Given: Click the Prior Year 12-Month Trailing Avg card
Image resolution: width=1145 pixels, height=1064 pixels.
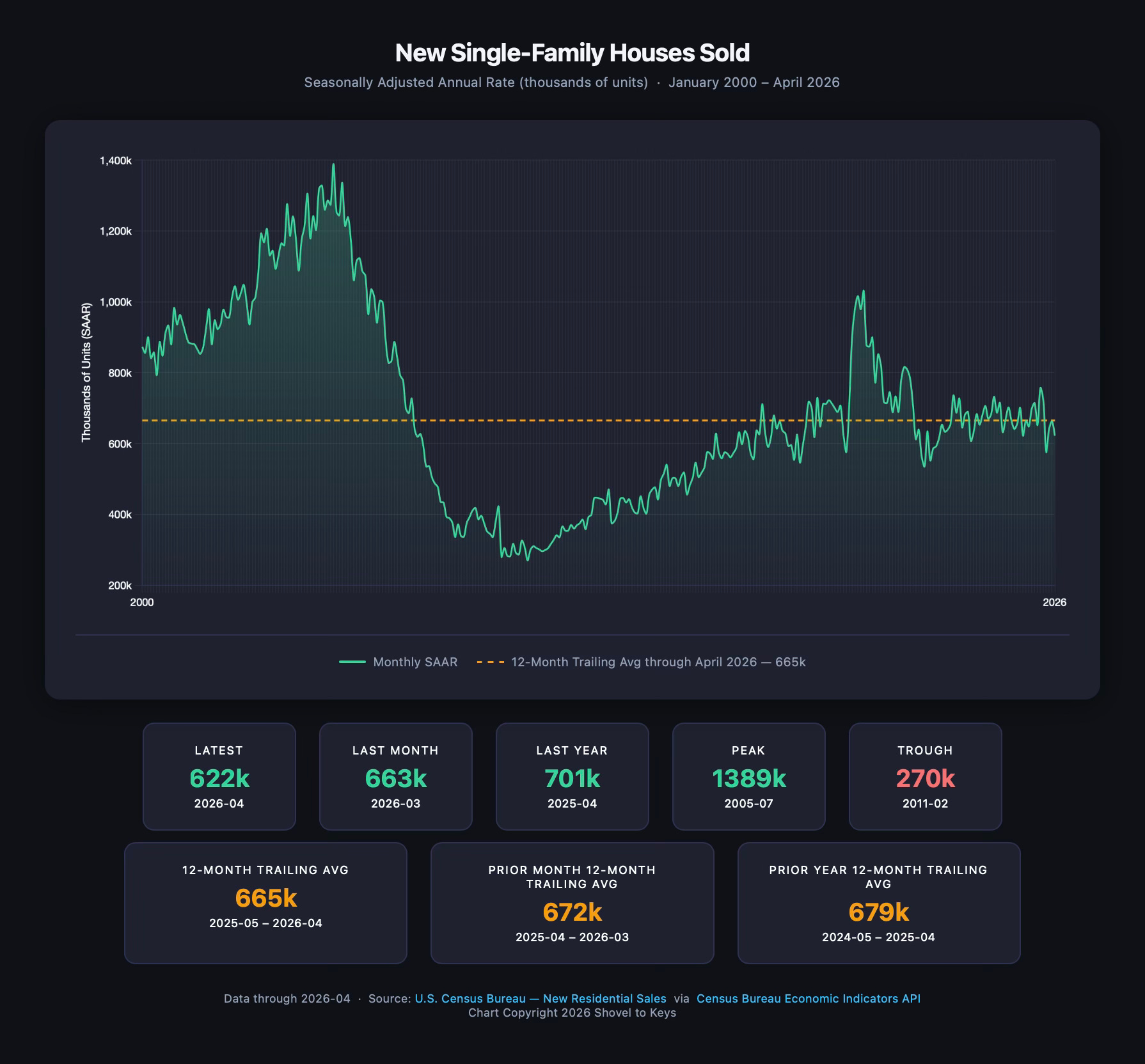Looking at the screenshot, I should click(879, 903).
